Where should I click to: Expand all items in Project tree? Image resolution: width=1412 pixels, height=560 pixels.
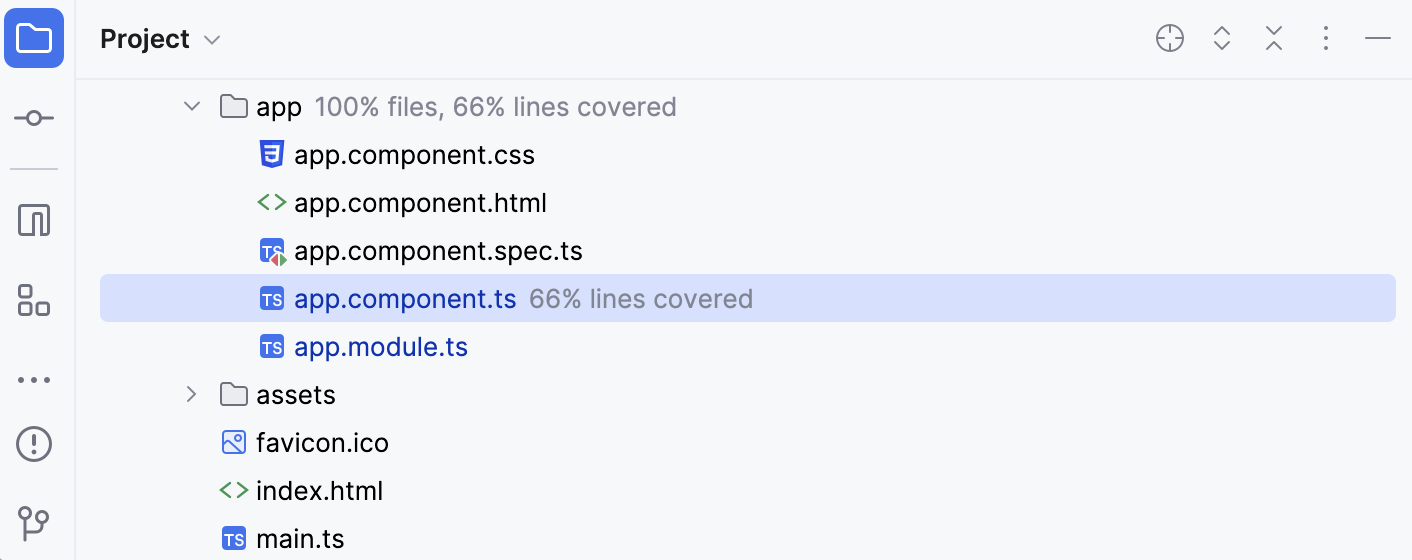[x=1221, y=39]
